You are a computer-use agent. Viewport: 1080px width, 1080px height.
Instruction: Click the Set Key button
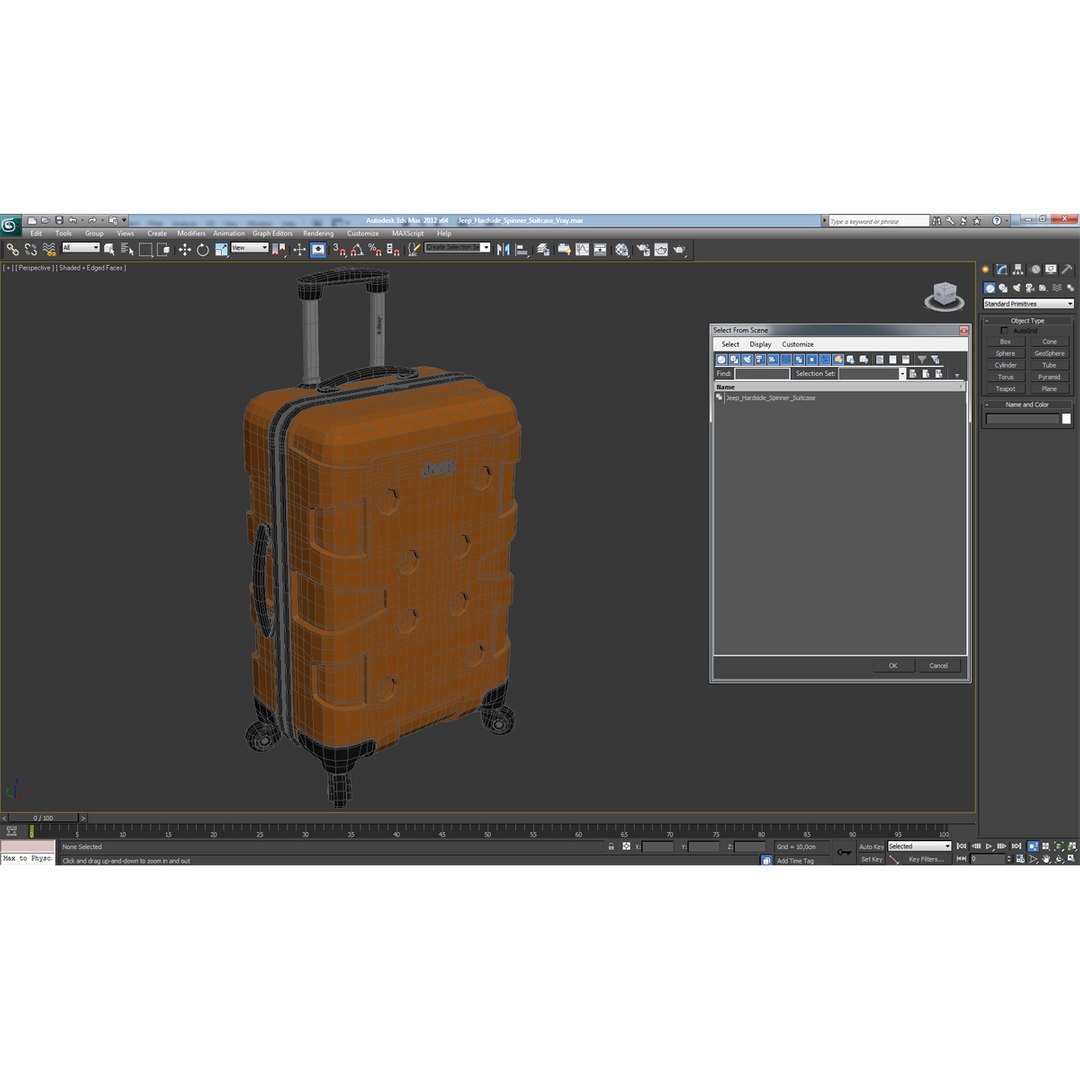pyautogui.click(x=871, y=860)
